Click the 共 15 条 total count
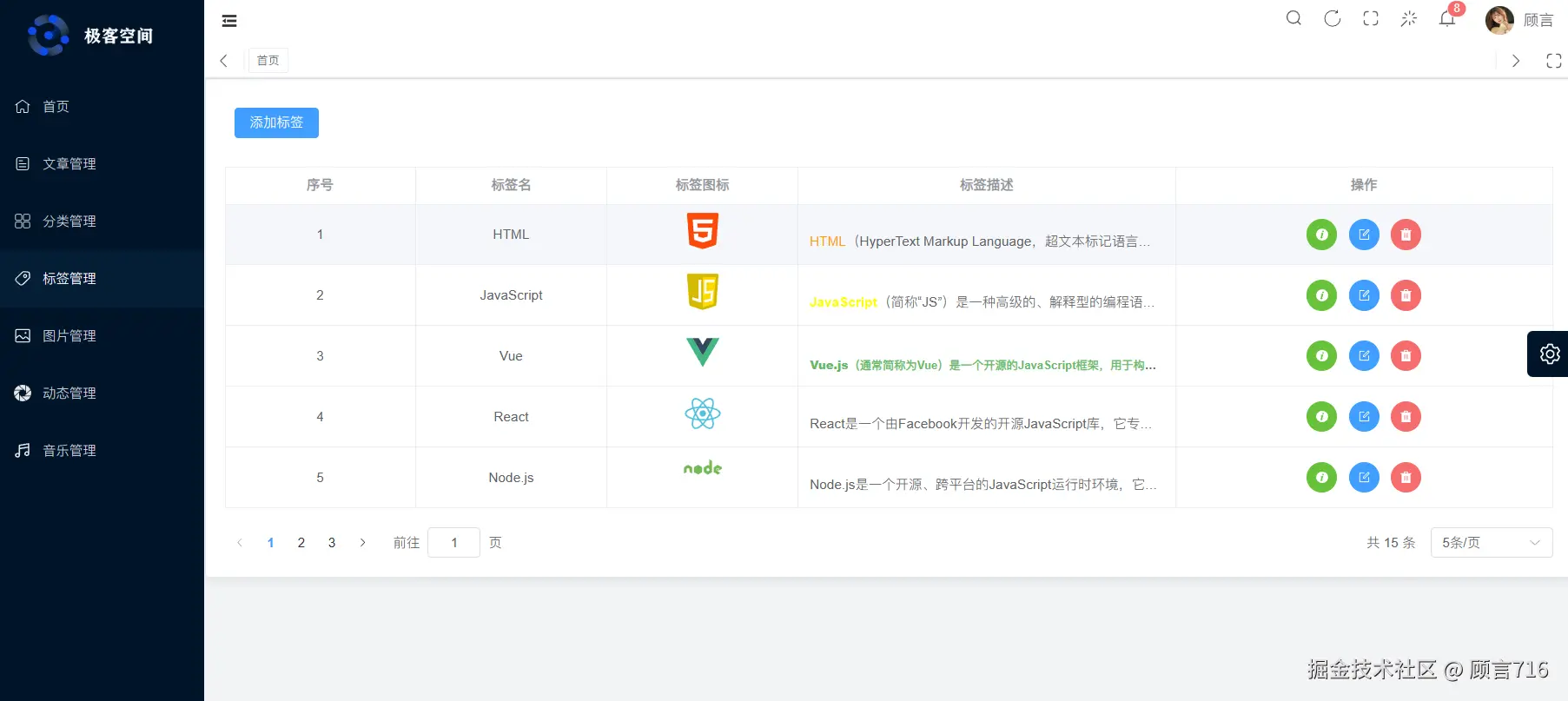Image resolution: width=1568 pixels, height=701 pixels. tap(1391, 543)
